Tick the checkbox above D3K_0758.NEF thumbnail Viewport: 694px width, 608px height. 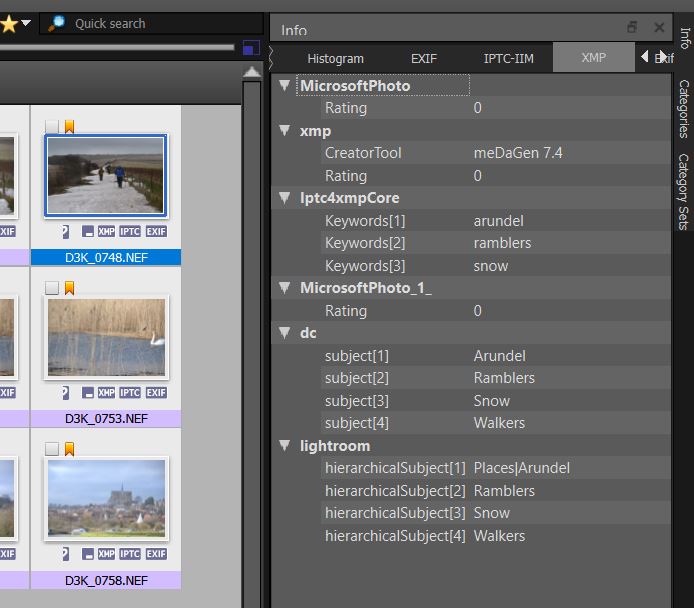click(52, 449)
